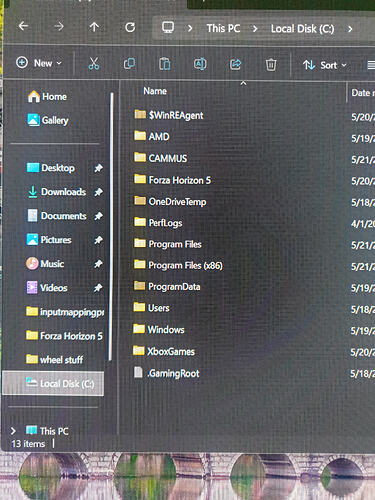The width and height of the screenshot is (375, 500).
Task: Open the New item dropdown
Action: coord(39,63)
